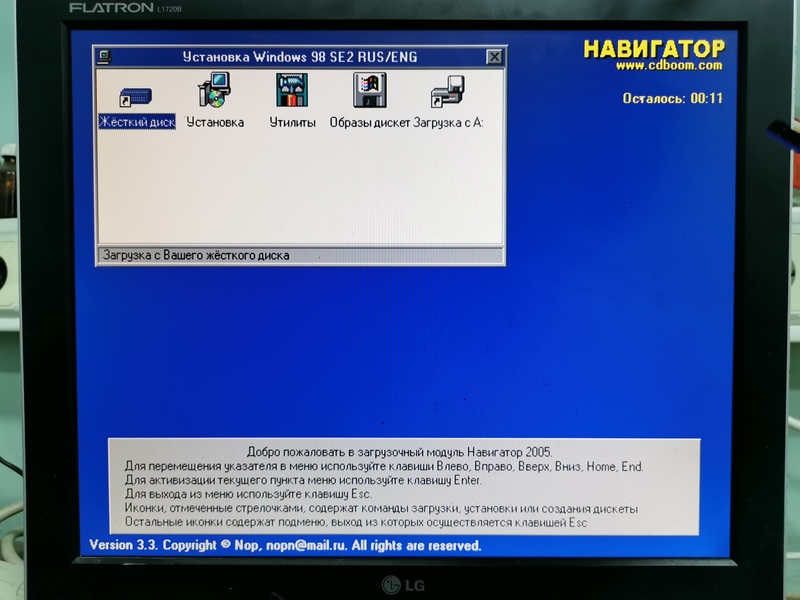This screenshot has height=600, width=800.
Task: Close the Установка Windows 98 window
Action: 494,57
